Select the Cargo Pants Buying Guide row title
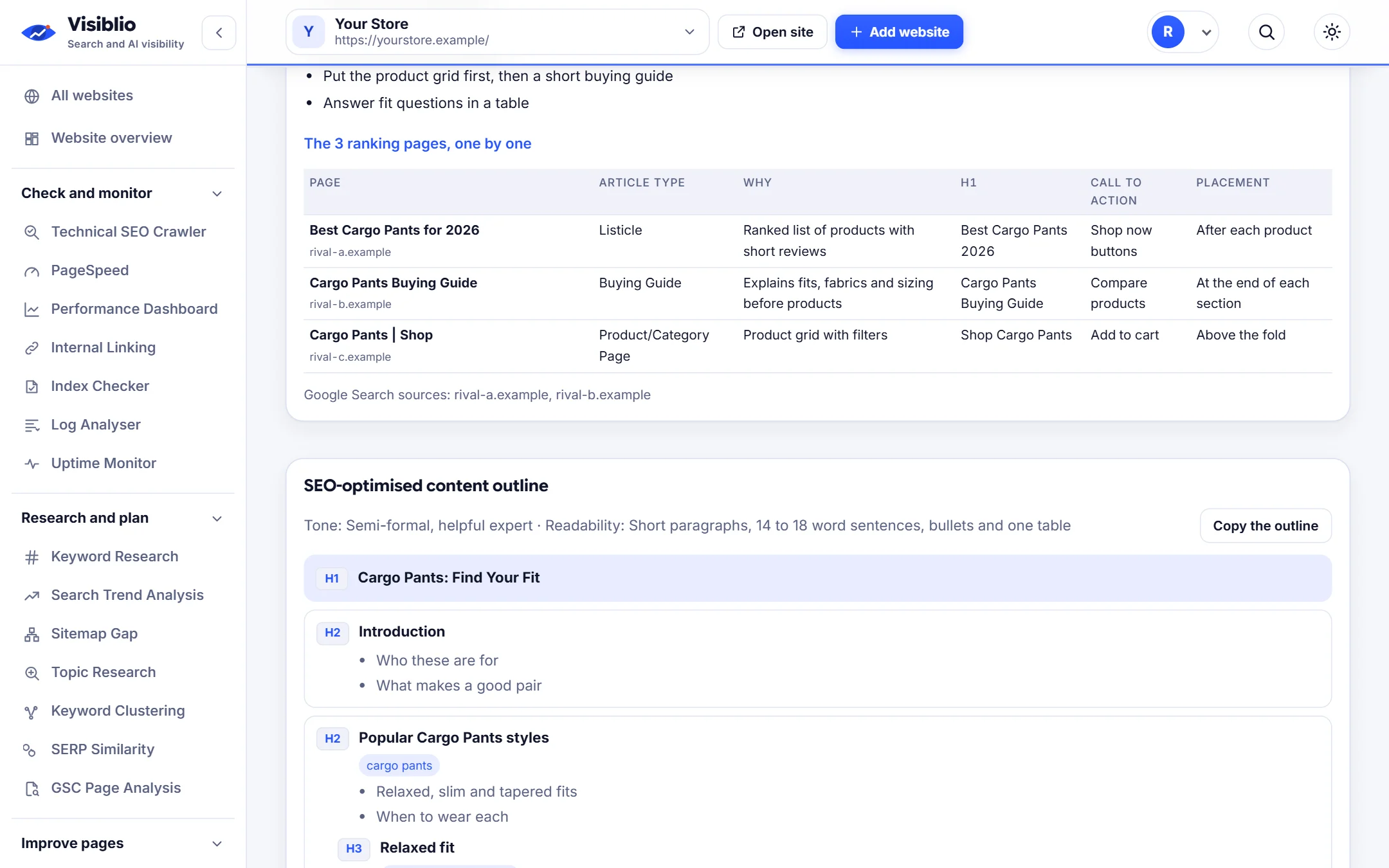 tap(393, 283)
